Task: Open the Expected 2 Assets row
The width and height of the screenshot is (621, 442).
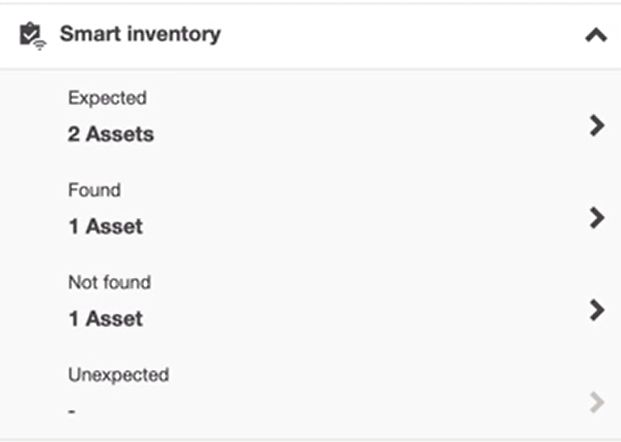Action: point(310,116)
